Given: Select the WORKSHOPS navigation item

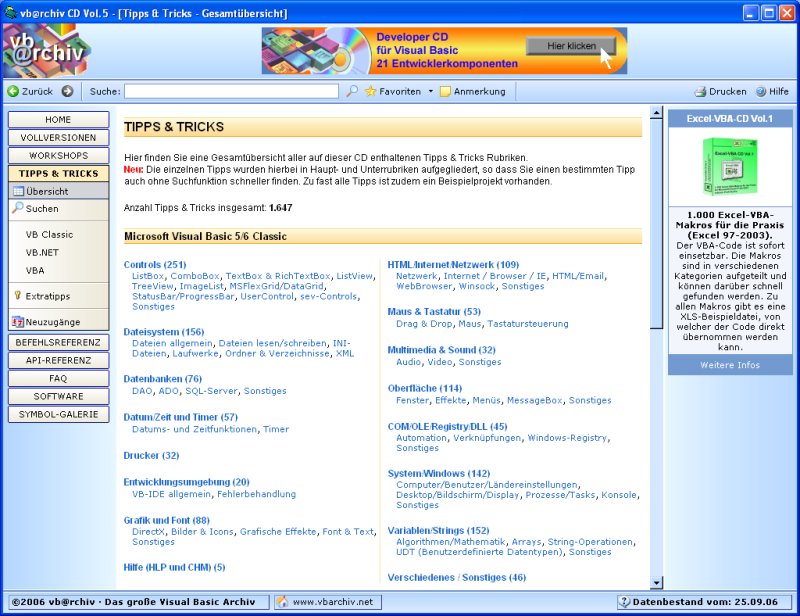Looking at the screenshot, I should 58,156.
